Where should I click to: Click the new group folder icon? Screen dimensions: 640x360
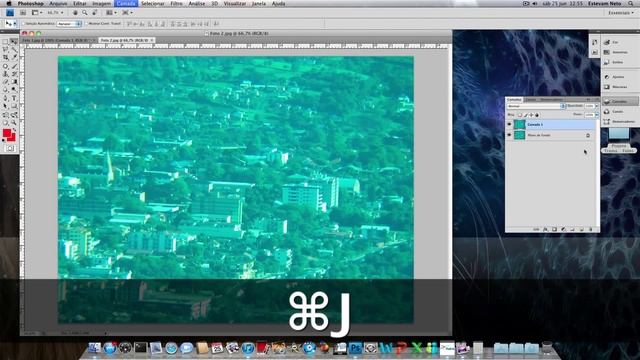pos(572,229)
